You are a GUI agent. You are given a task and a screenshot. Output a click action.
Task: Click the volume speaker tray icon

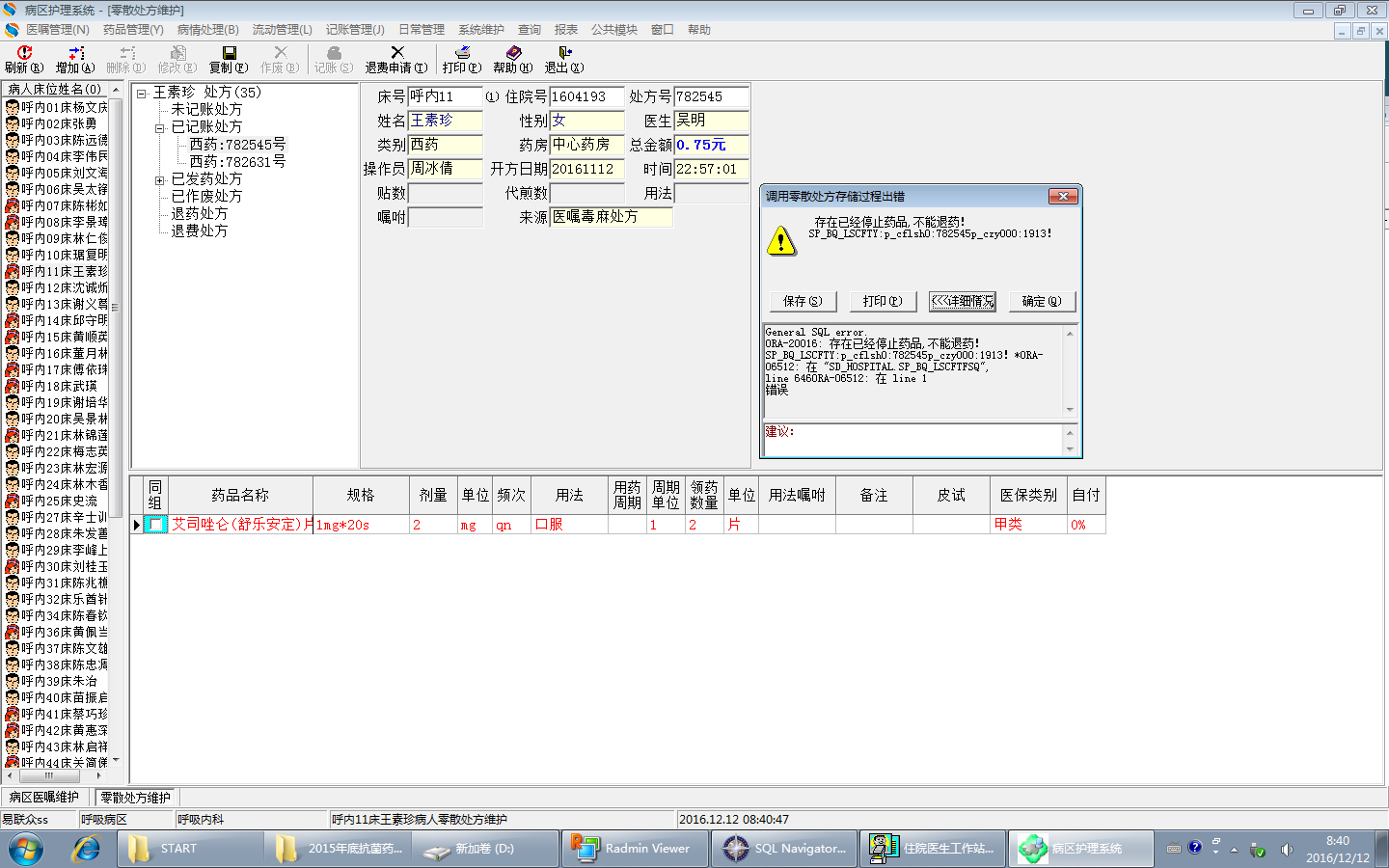pyautogui.click(x=1287, y=850)
